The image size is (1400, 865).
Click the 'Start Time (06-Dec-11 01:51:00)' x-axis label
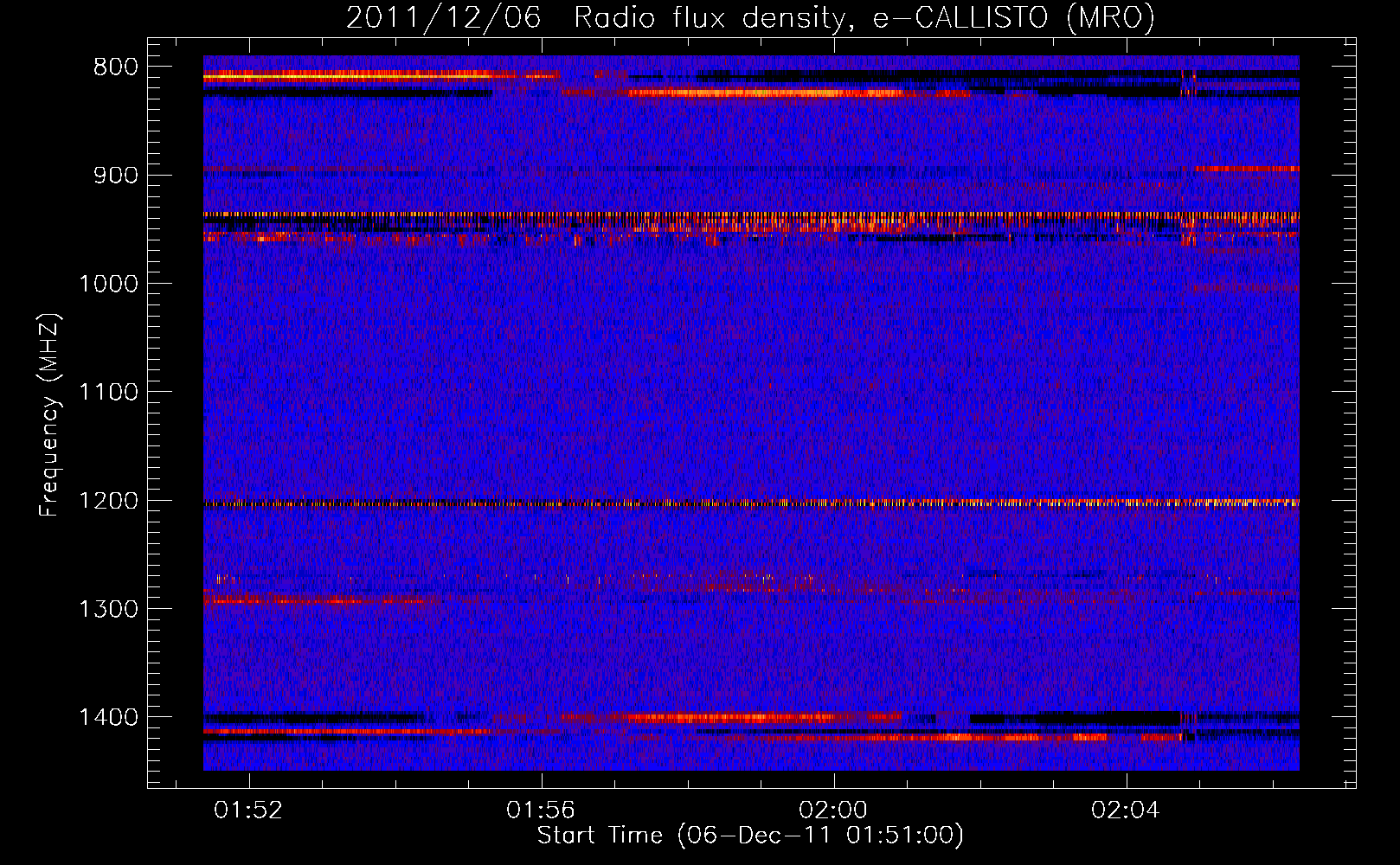(750, 836)
